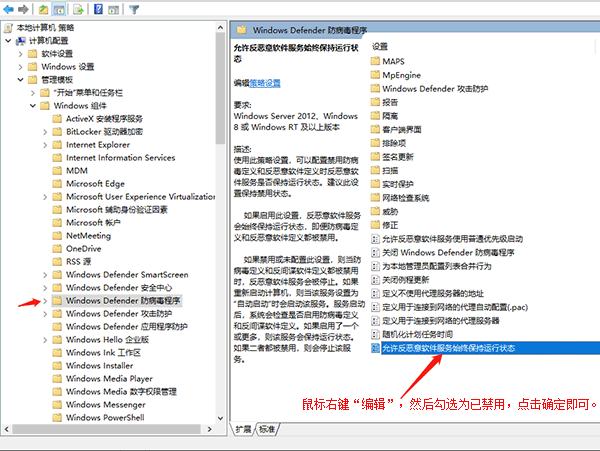600x451 pixels.
Task: Expand the Windows Hello 企业版 node
Action: pyautogui.click(x=45, y=340)
